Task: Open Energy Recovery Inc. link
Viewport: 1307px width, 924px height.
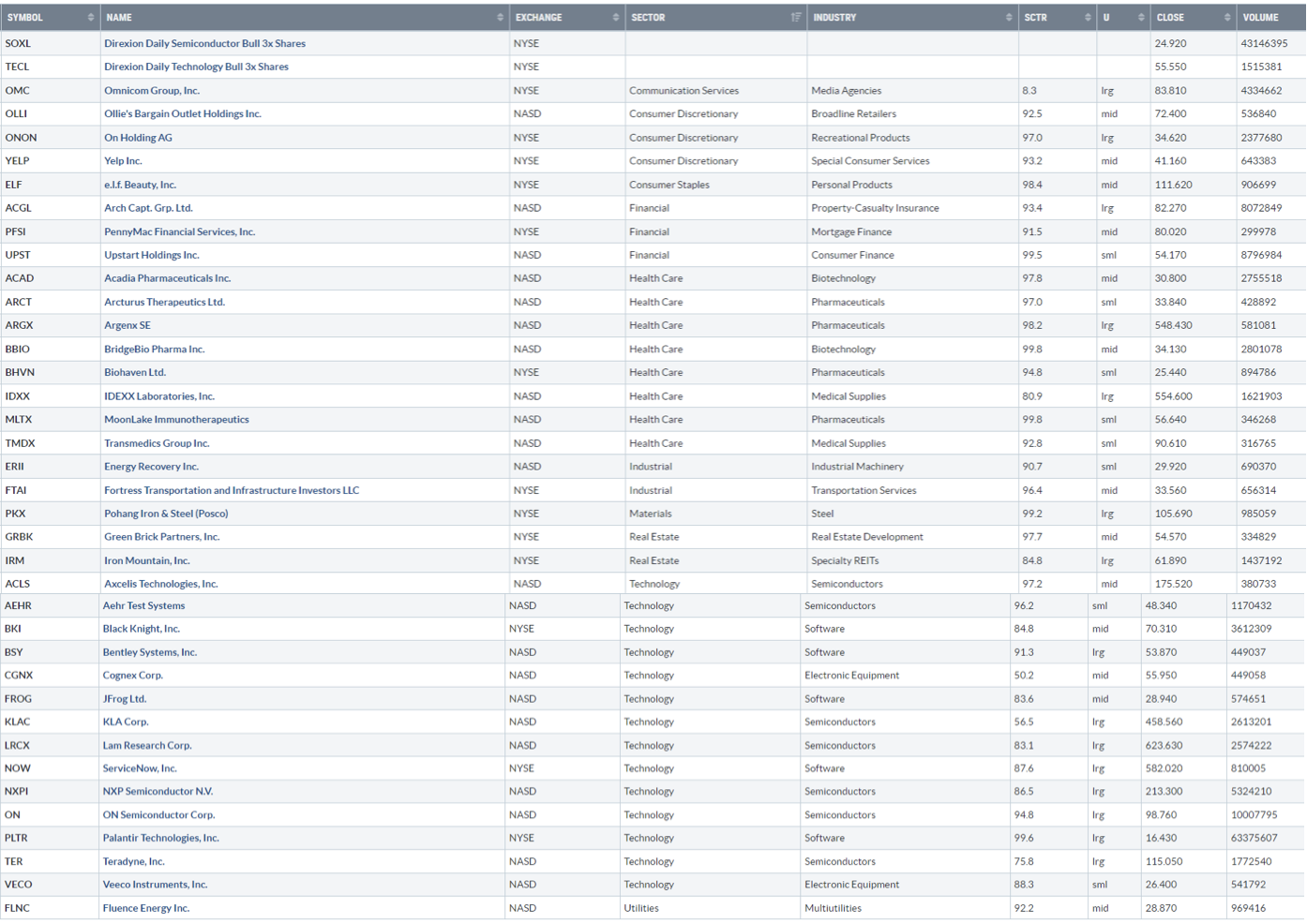Action: (x=151, y=467)
